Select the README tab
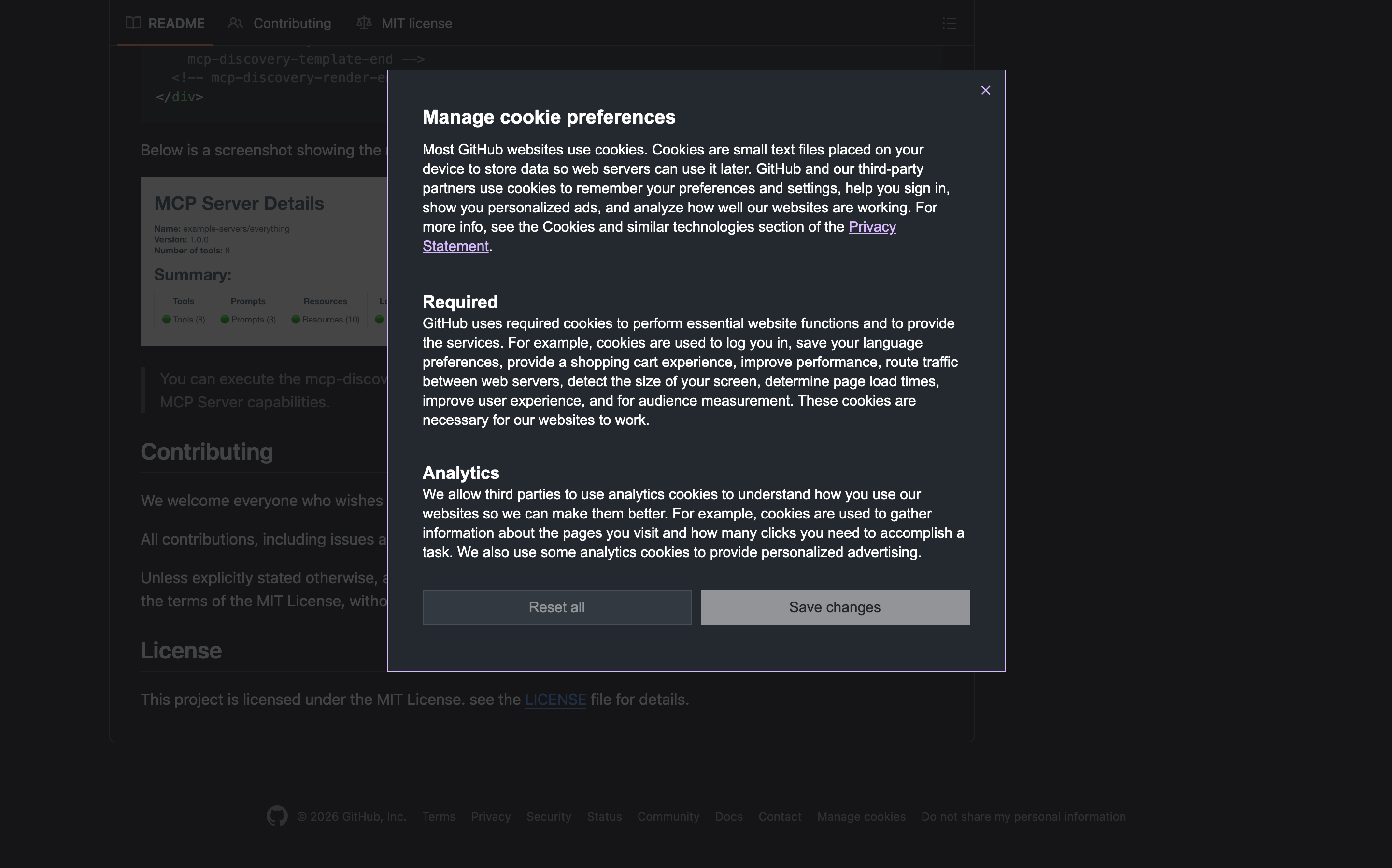The height and width of the screenshot is (868, 1392). point(176,24)
